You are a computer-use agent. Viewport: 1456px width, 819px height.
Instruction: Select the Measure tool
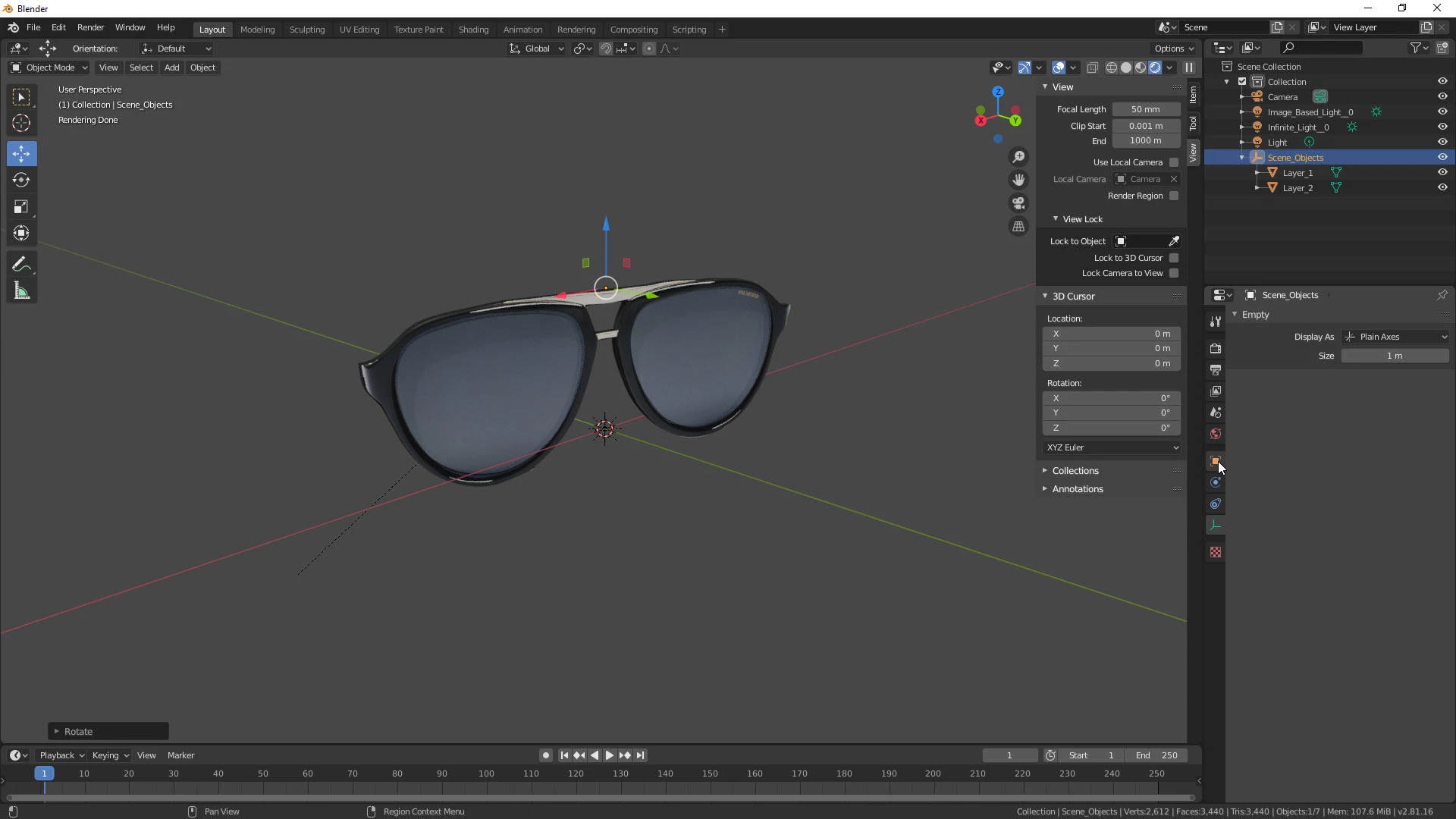pos(21,291)
